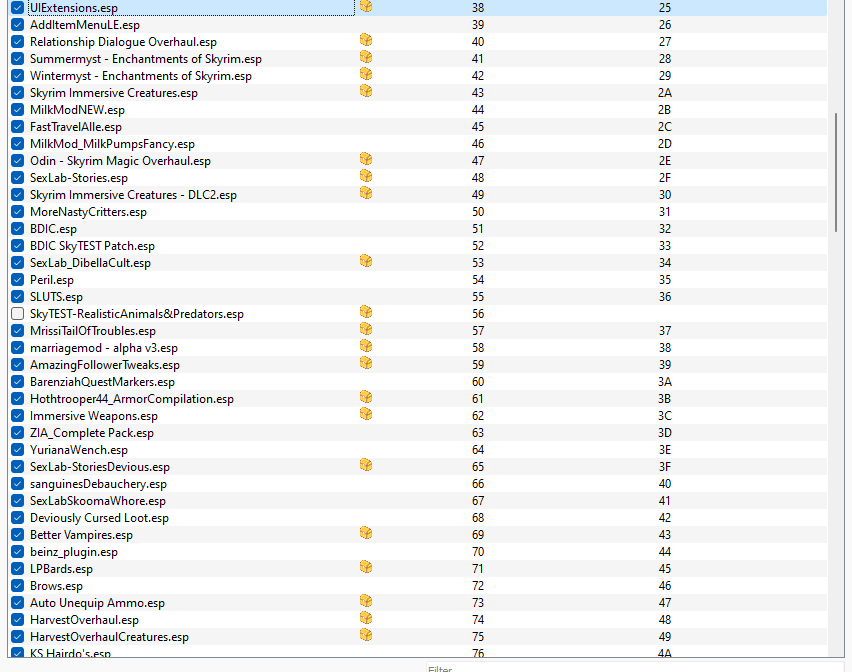Click the box icon for SkyTEST-RealisticAnimals&Predators.esp
Image resolution: width=852 pixels, height=672 pixels.
[x=366, y=312]
